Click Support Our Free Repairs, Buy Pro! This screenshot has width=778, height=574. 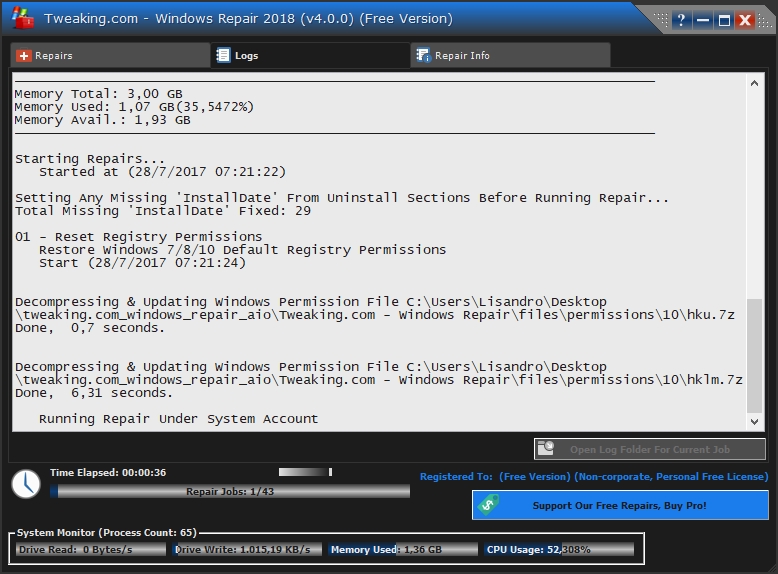pyautogui.click(x=620, y=505)
